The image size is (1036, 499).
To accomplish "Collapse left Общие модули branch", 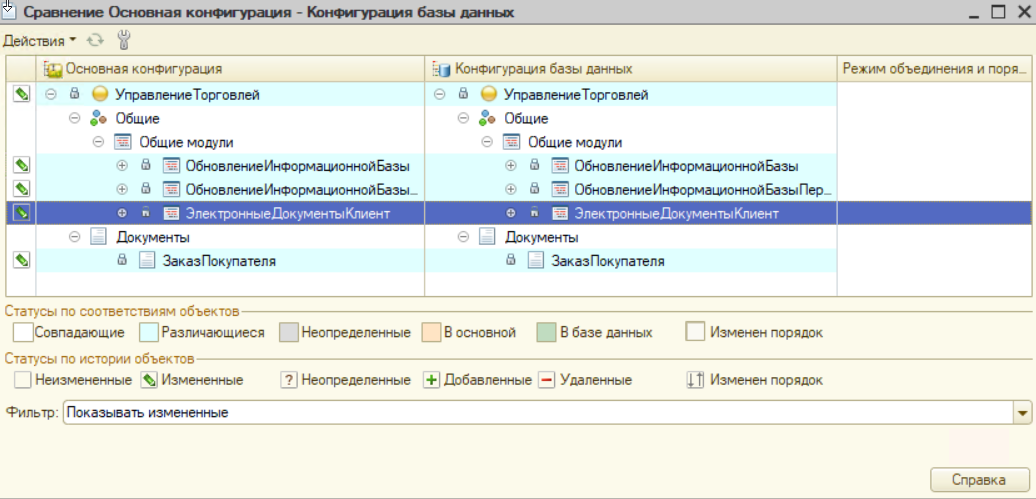I will coord(98,142).
